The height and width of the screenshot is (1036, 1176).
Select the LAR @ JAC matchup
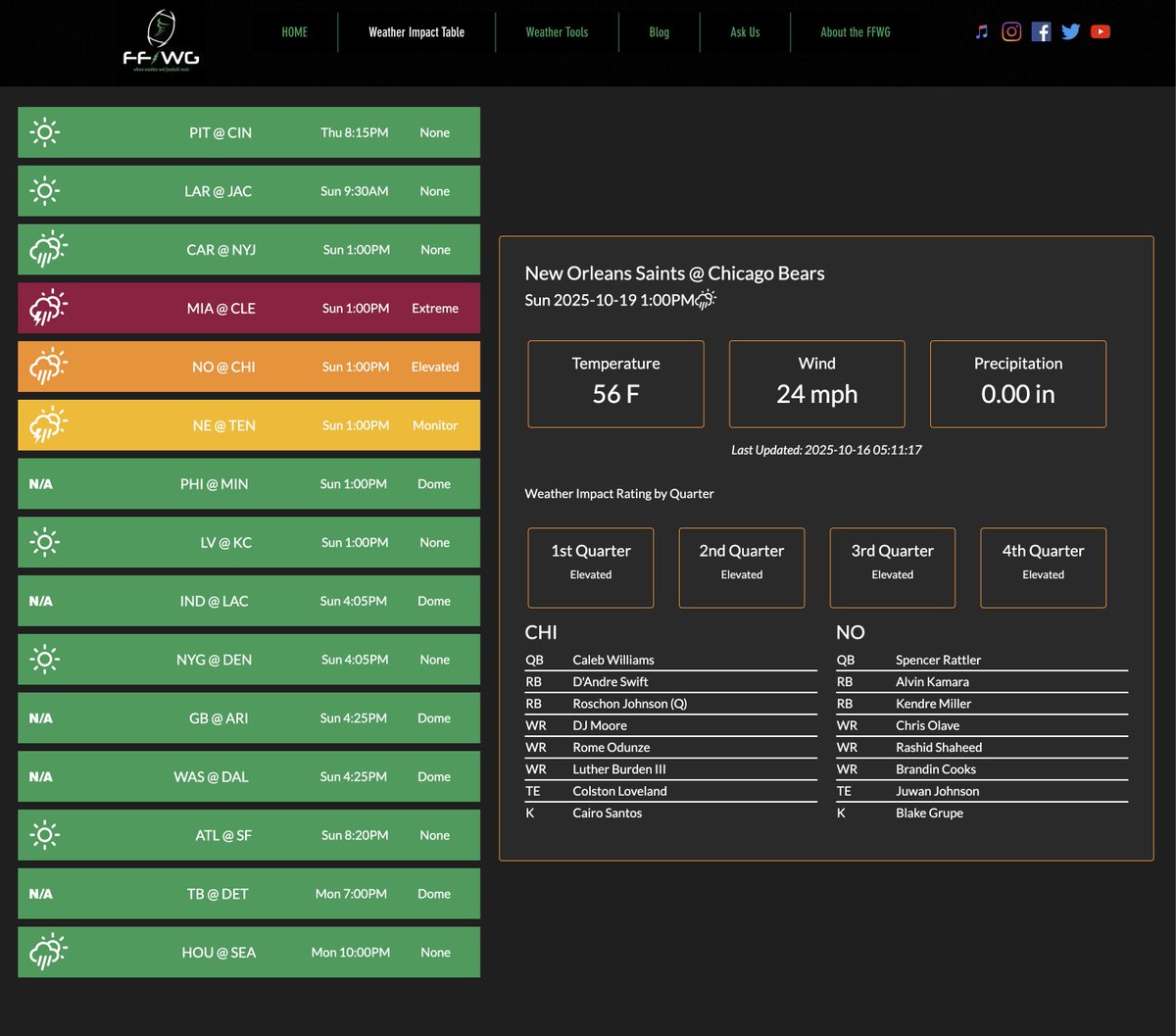(249, 191)
